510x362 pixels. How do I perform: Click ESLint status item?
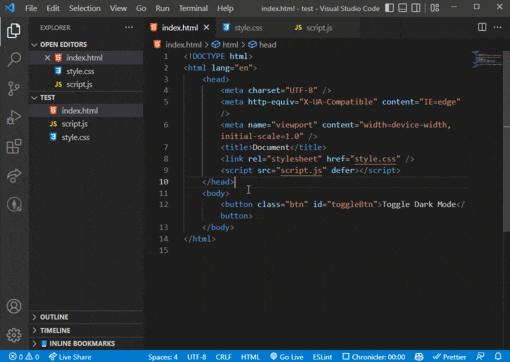(322, 357)
